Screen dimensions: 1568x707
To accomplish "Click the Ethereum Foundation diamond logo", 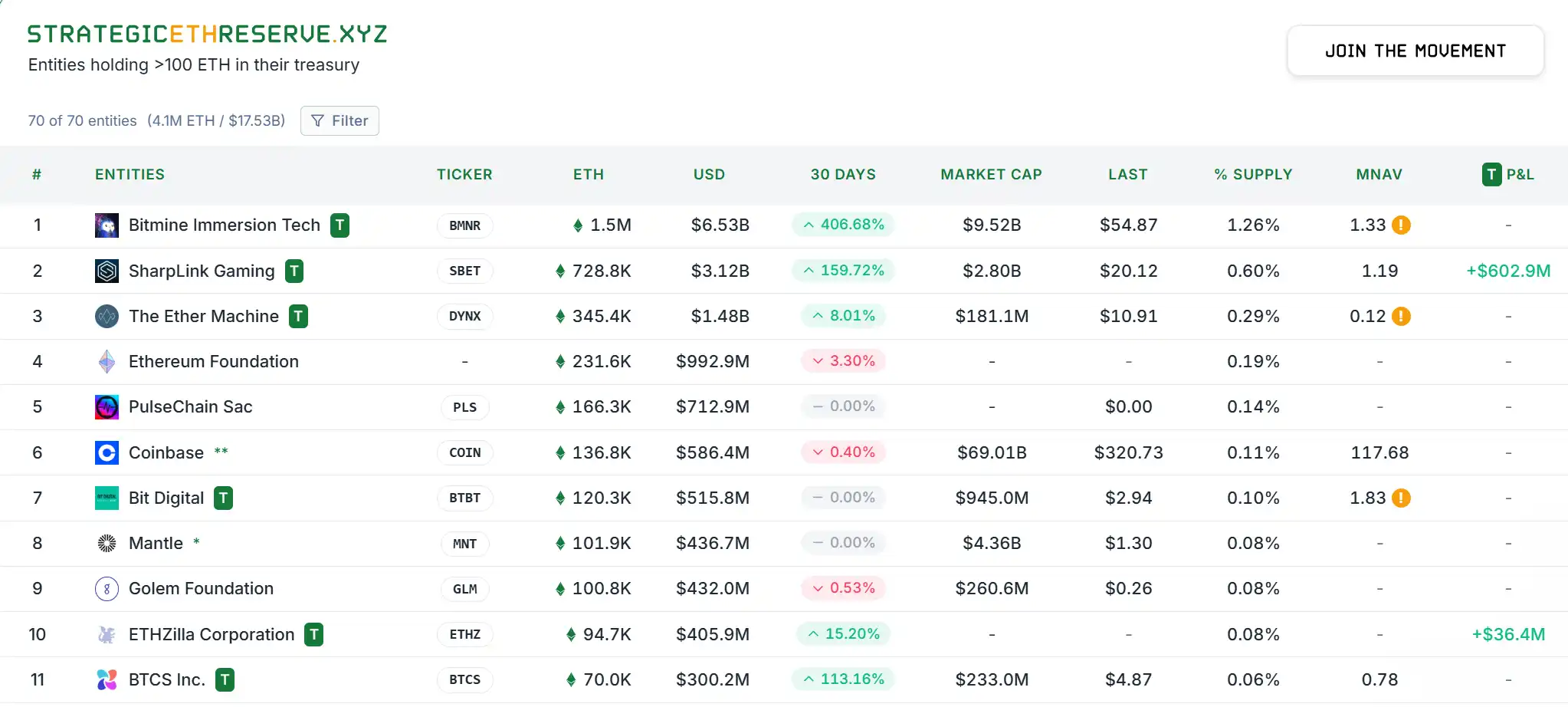I will [x=107, y=361].
